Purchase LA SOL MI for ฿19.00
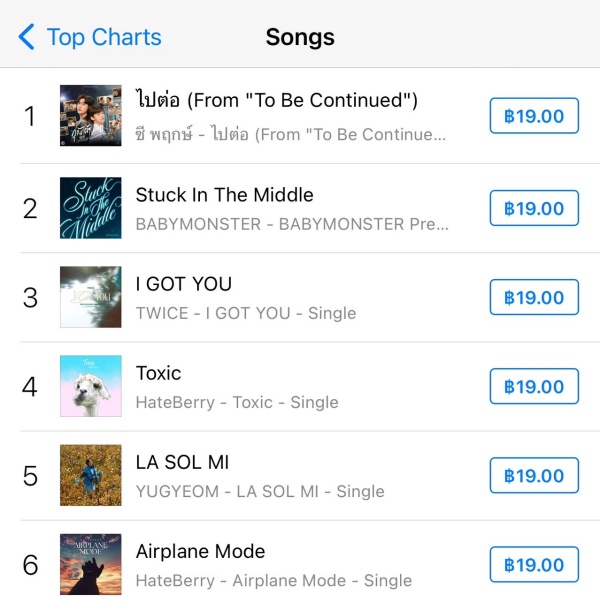Image resolution: width=600 pixels, height=602 pixels. [x=534, y=475]
